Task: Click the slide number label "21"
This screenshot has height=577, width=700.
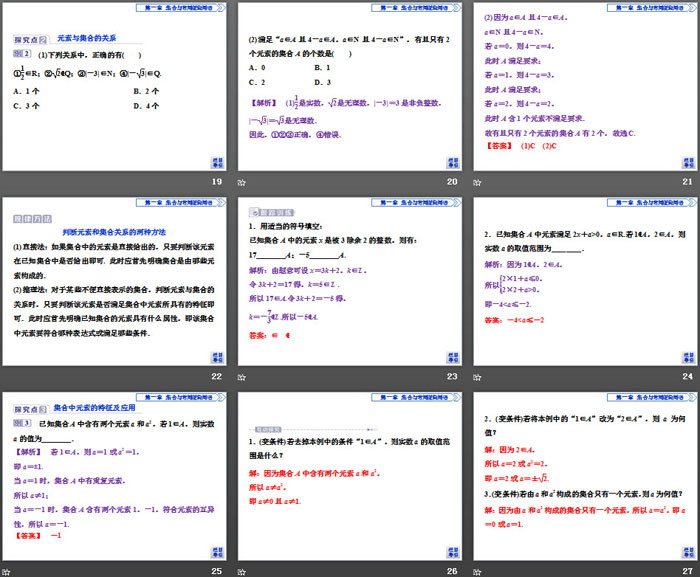Action: (x=688, y=182)
